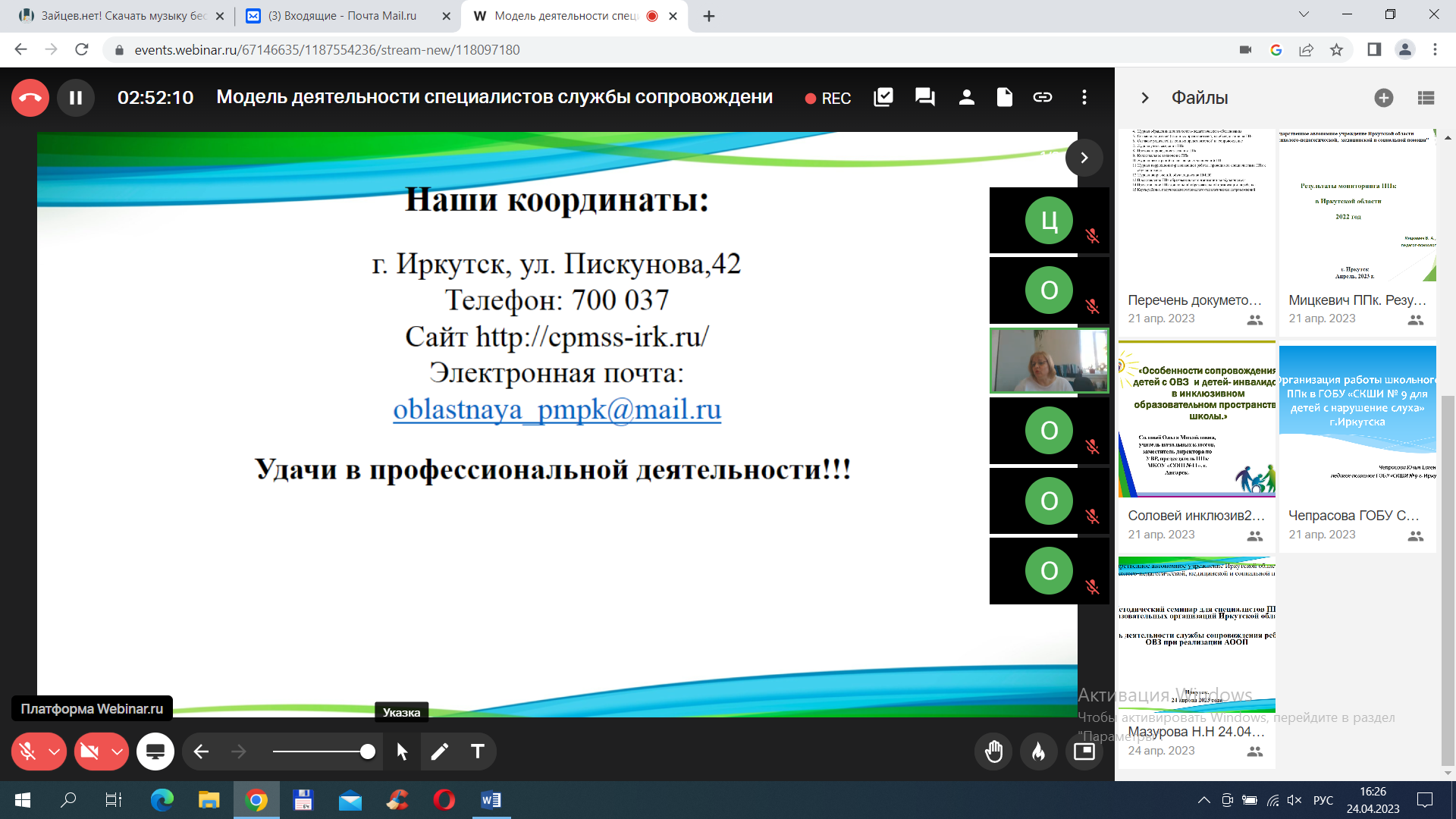
Task: Click the browser reload button
Action: tap(82, 49)
